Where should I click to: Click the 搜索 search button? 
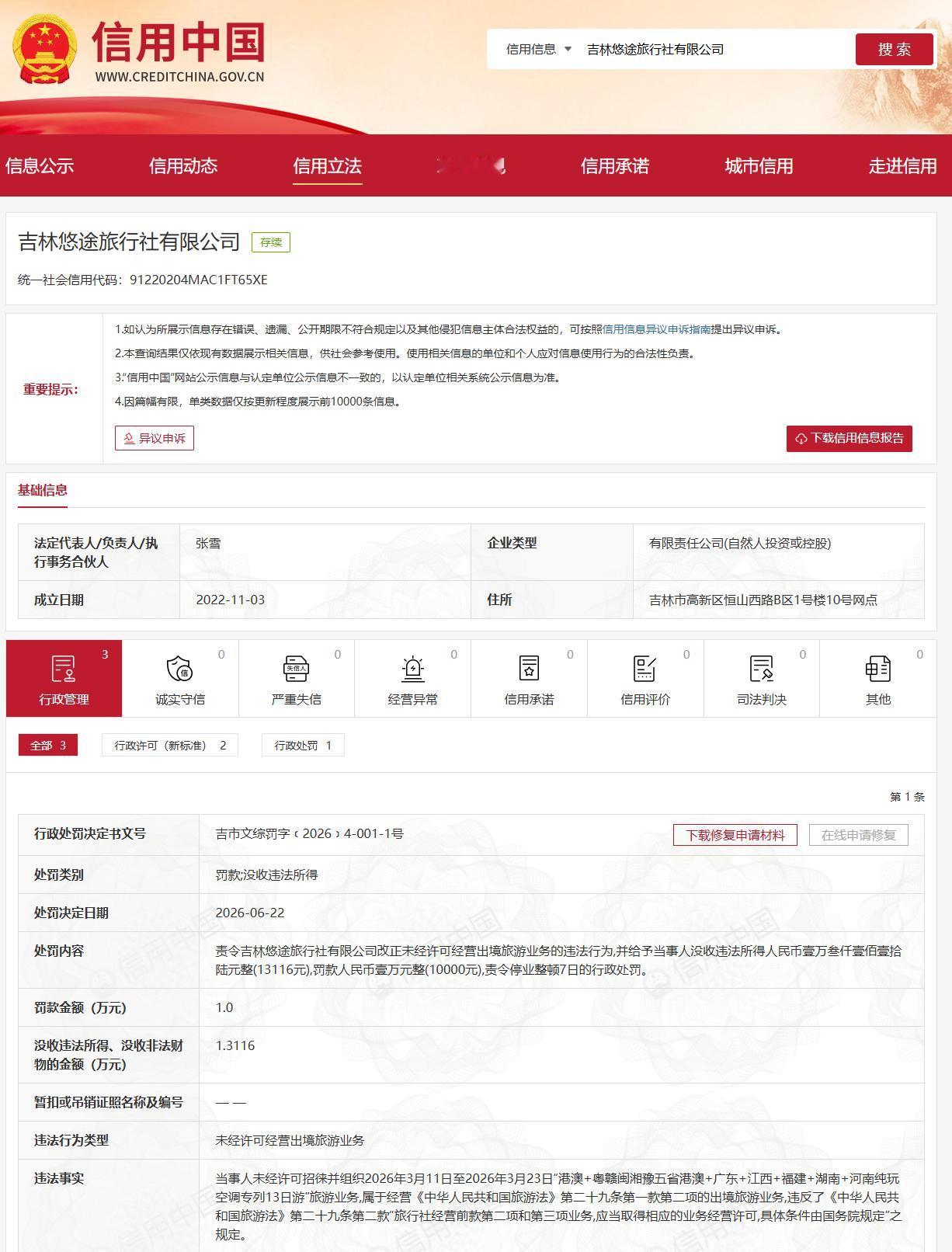894,49
